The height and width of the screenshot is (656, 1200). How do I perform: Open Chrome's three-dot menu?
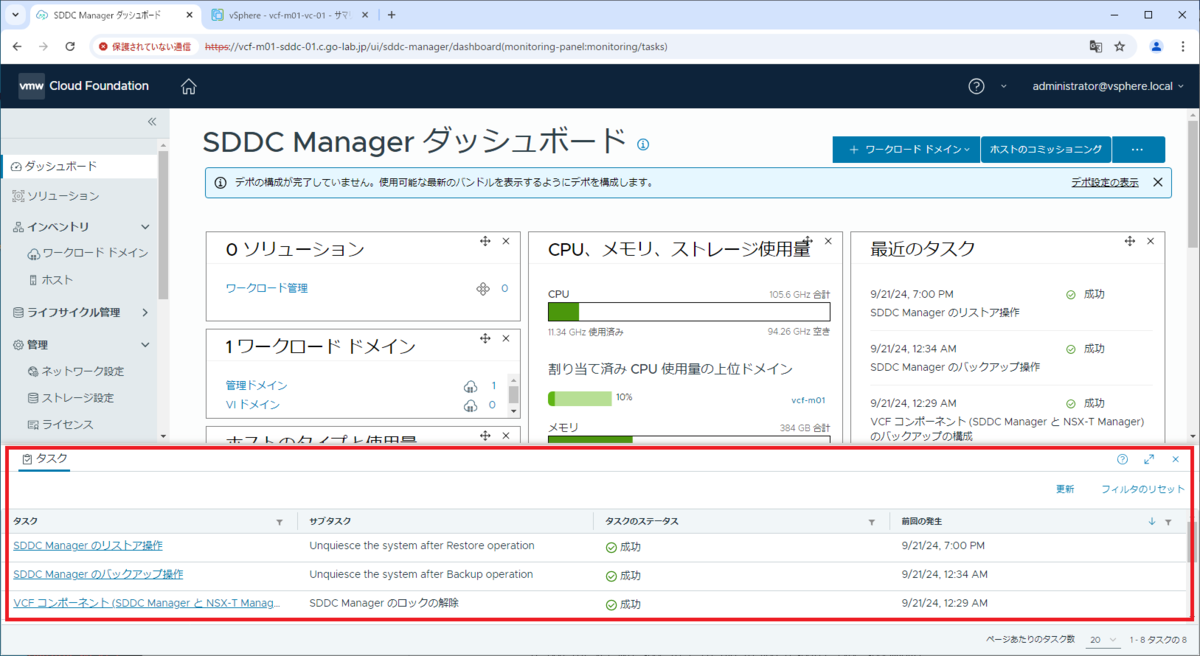pyautogui.click(x=1184, y=46)
